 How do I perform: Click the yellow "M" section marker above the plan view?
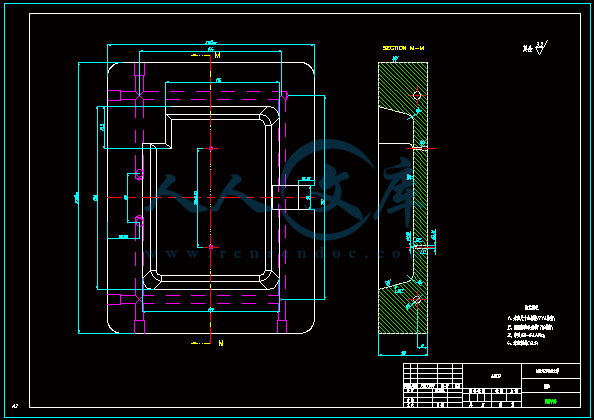pos(217,55)
